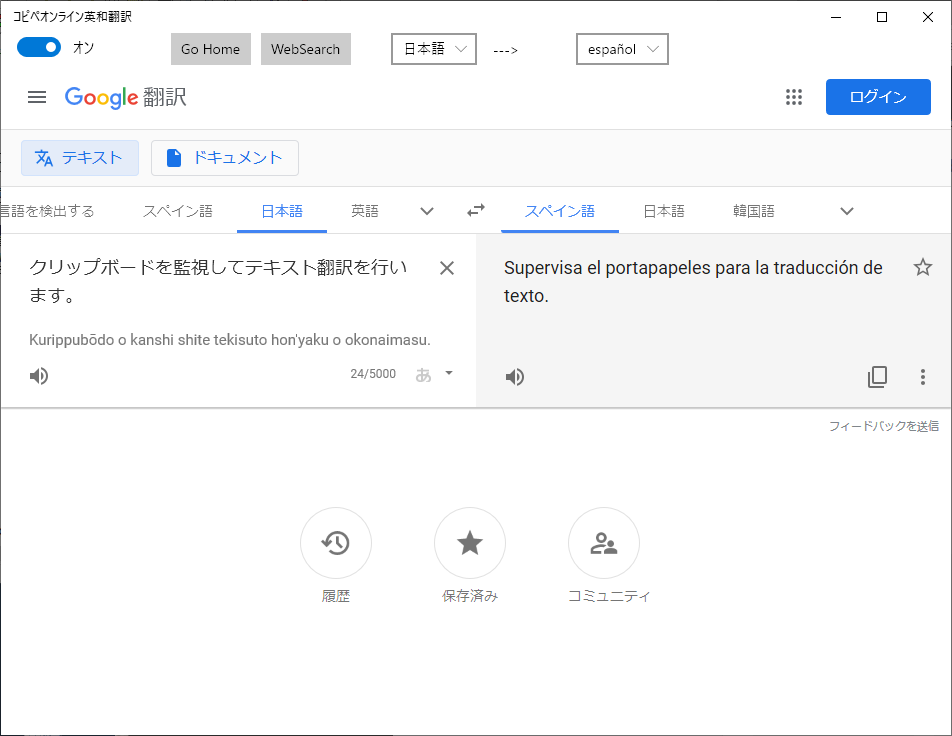Click the 24/5000 character counter
Screen dimensions: 952x736
click(373, 374)
